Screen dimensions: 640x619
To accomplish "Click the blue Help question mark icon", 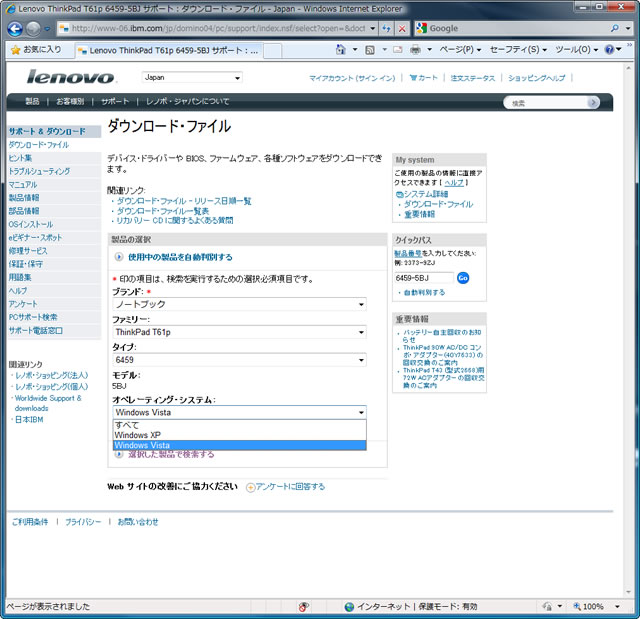I will 609,50.
